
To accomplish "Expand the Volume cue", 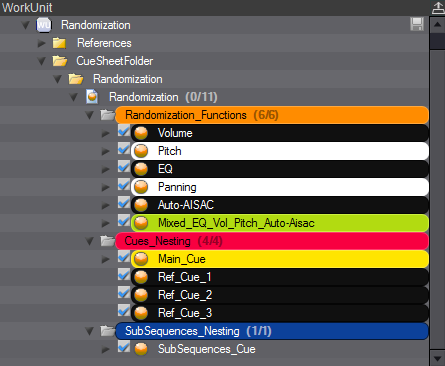I will point(105,133).
